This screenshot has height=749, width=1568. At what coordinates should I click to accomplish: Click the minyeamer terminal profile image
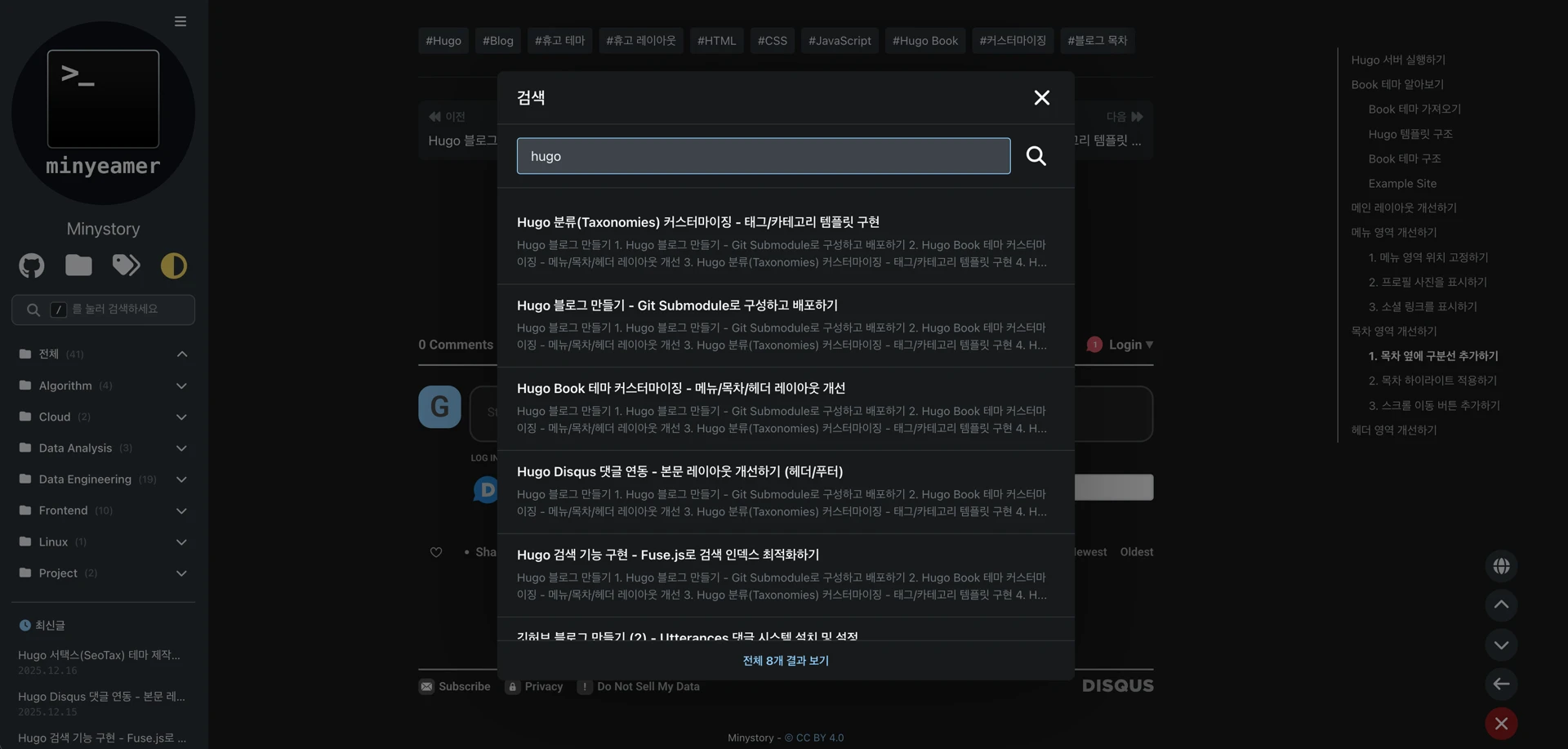(x=103, y=113)
